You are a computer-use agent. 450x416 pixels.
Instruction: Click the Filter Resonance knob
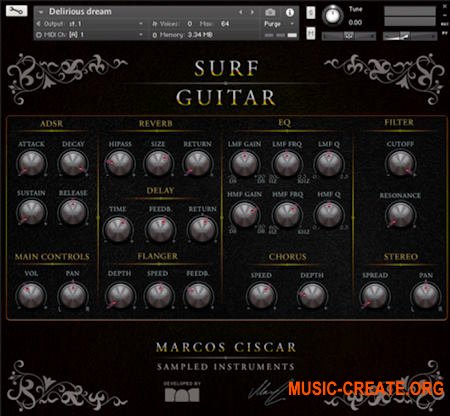pyautogui.click(x=400, y=214)
